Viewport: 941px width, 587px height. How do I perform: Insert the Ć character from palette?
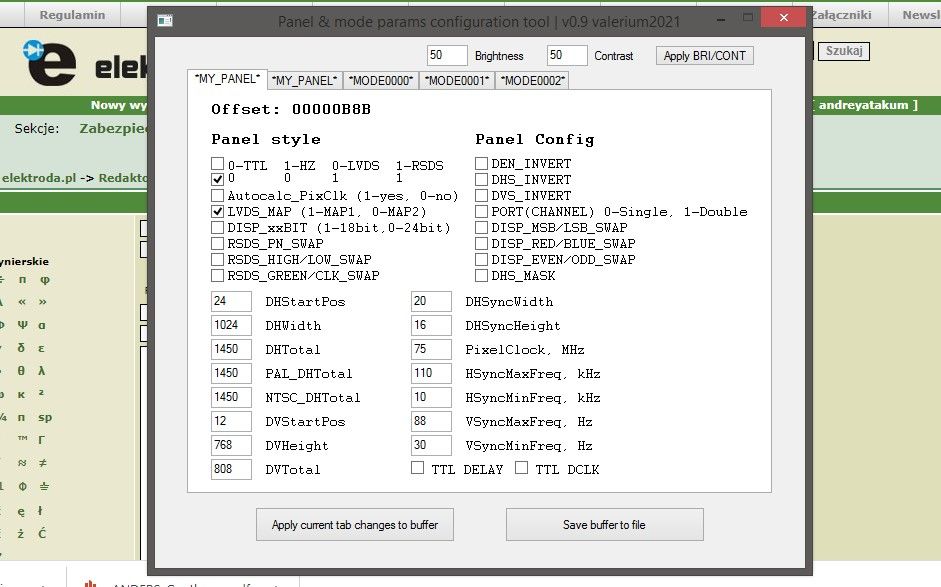41,533
